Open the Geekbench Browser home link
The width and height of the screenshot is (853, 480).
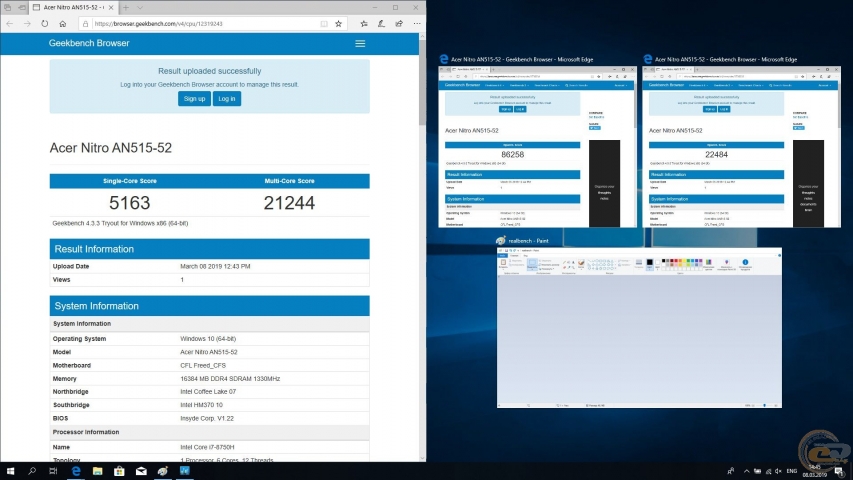coord(89,43)
